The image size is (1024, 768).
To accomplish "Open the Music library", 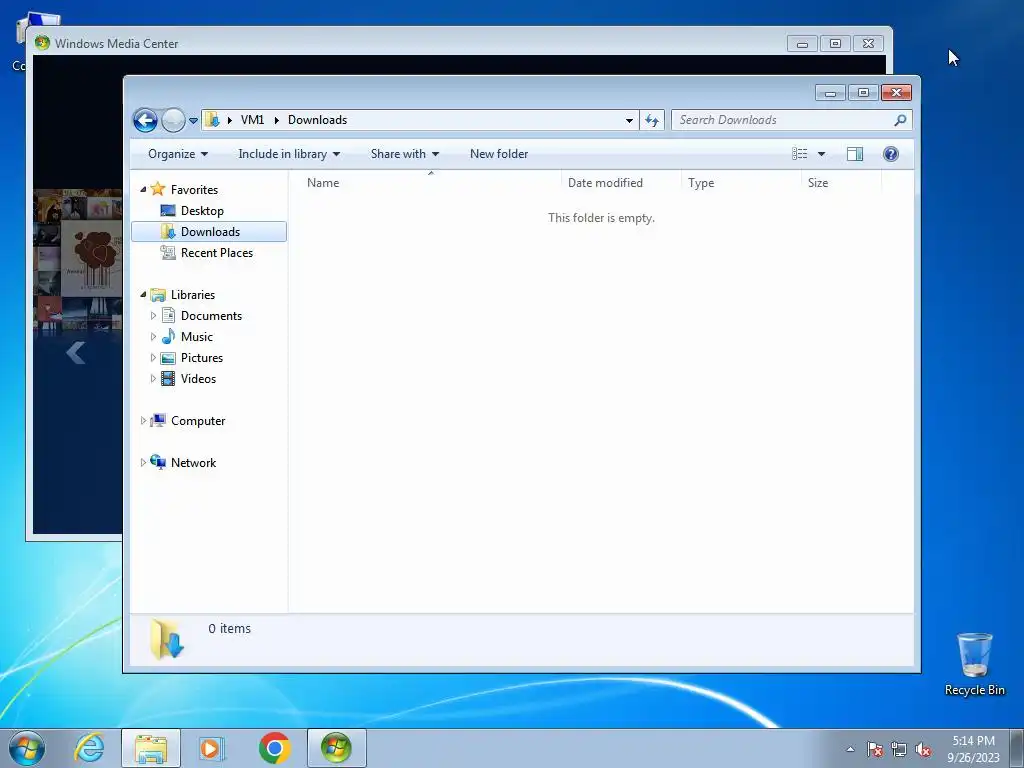I will [197, 337].
